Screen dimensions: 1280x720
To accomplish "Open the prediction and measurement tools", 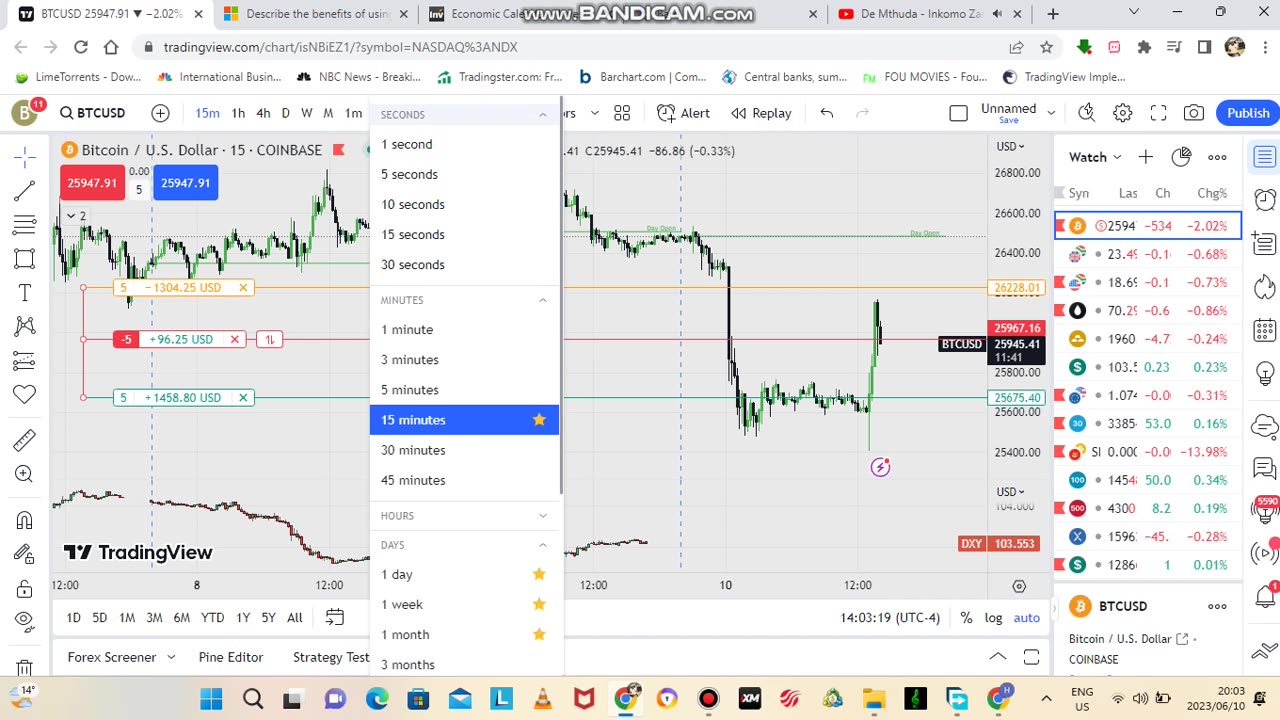I will (25, 360).
